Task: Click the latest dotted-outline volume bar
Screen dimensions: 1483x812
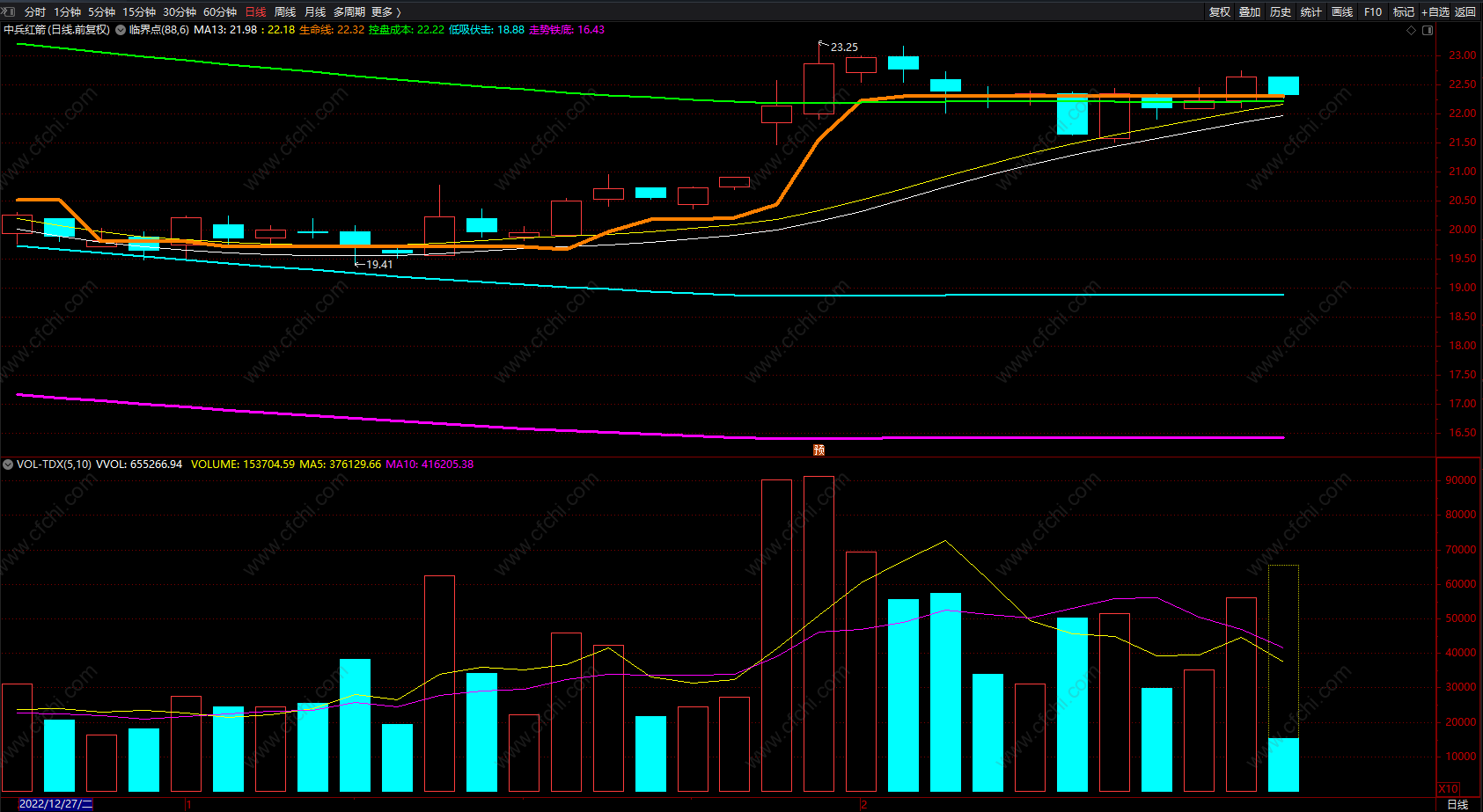Action: click(x=1283, y=678)
